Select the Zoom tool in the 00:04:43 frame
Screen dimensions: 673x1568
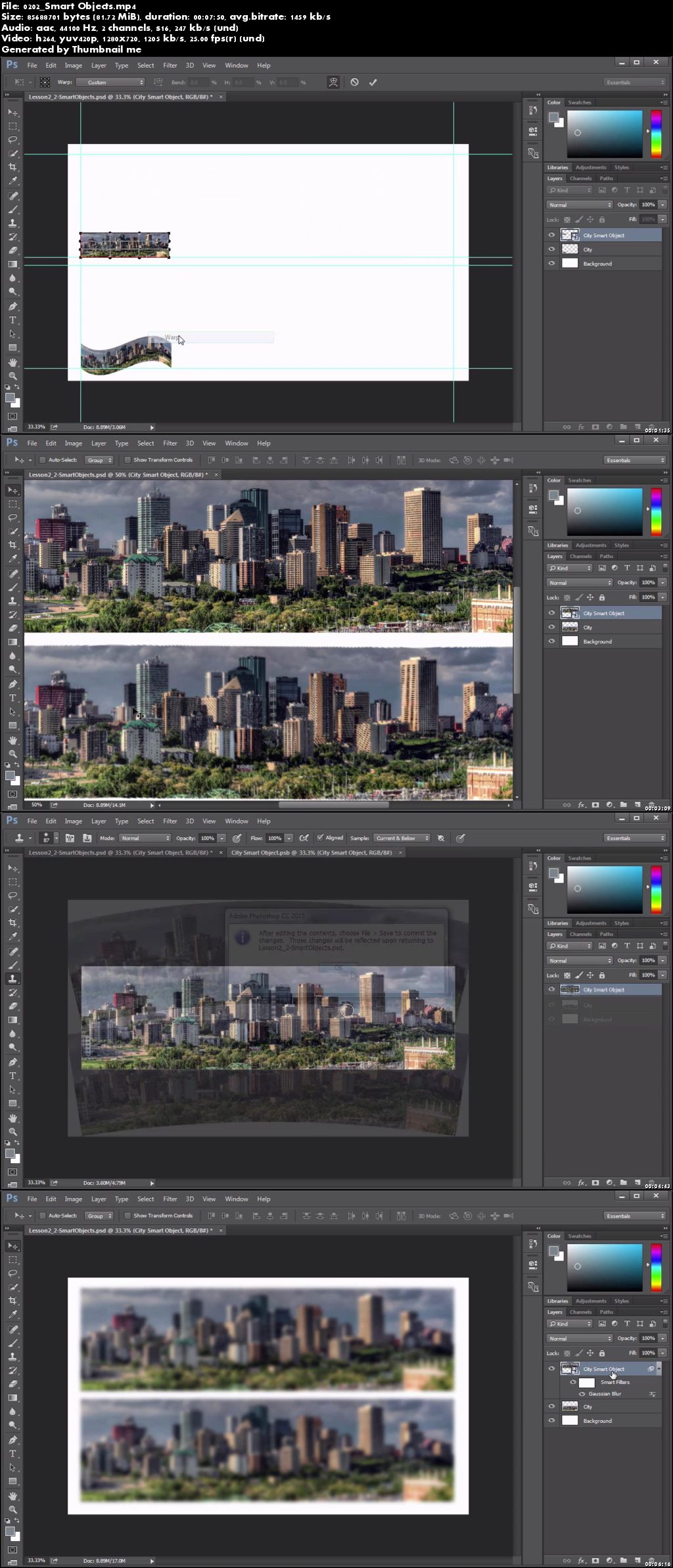pos(12,1132)
